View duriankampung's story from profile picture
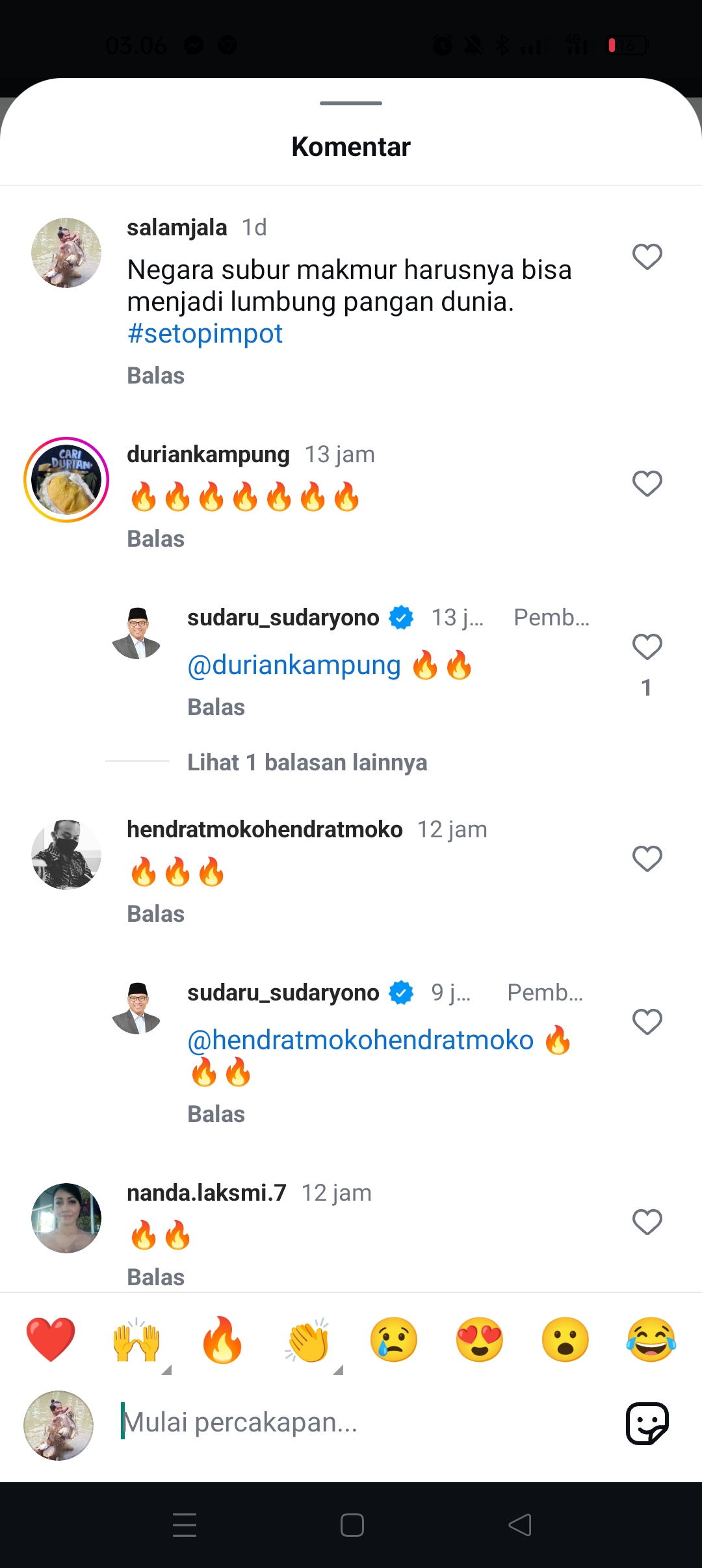This screenshot has width=702, height=1568. 66,480
